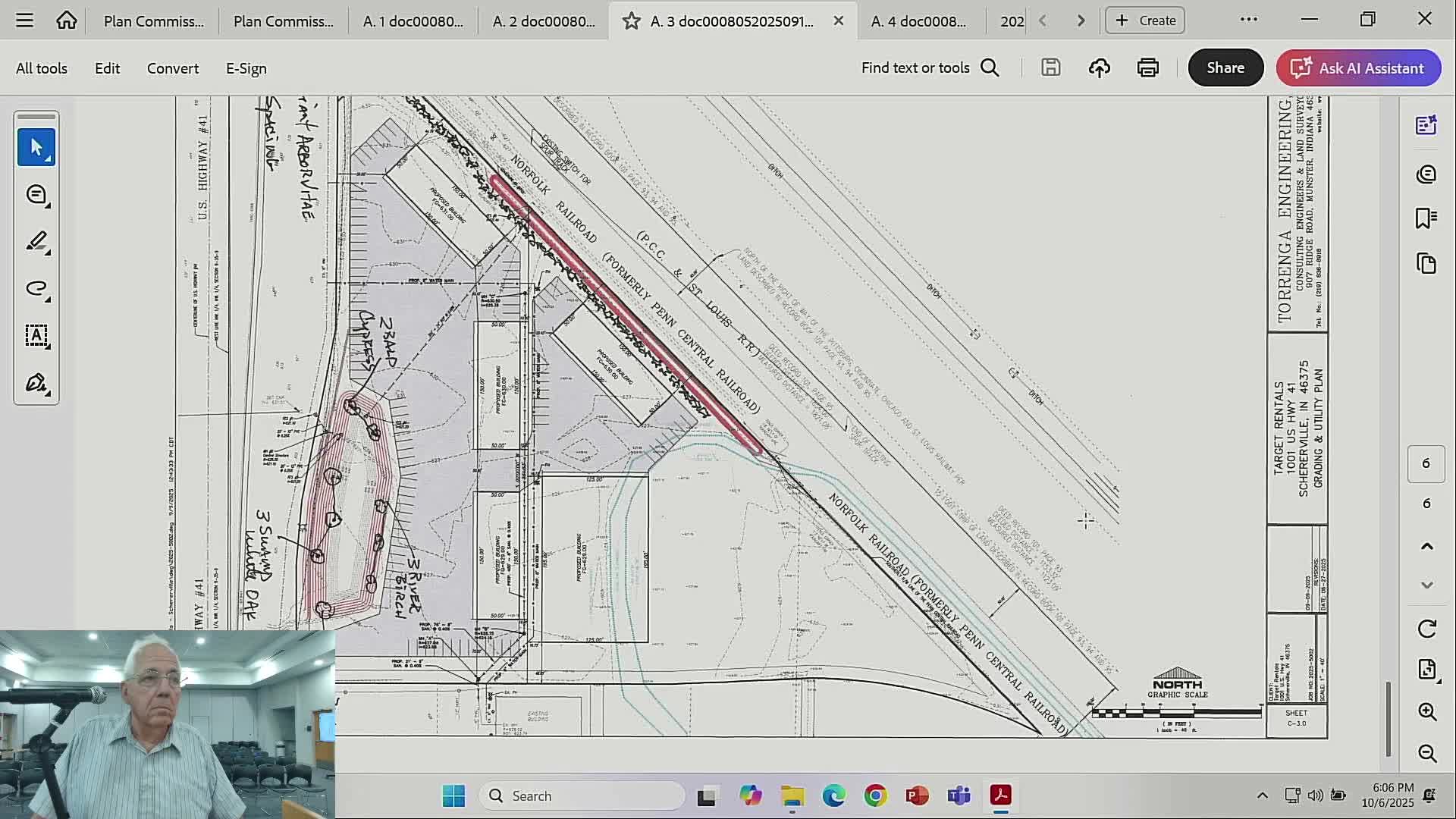This screenshot has height=819, width=1456.
Task: Go to previous page with up chevron
Action: point(1426,546)
